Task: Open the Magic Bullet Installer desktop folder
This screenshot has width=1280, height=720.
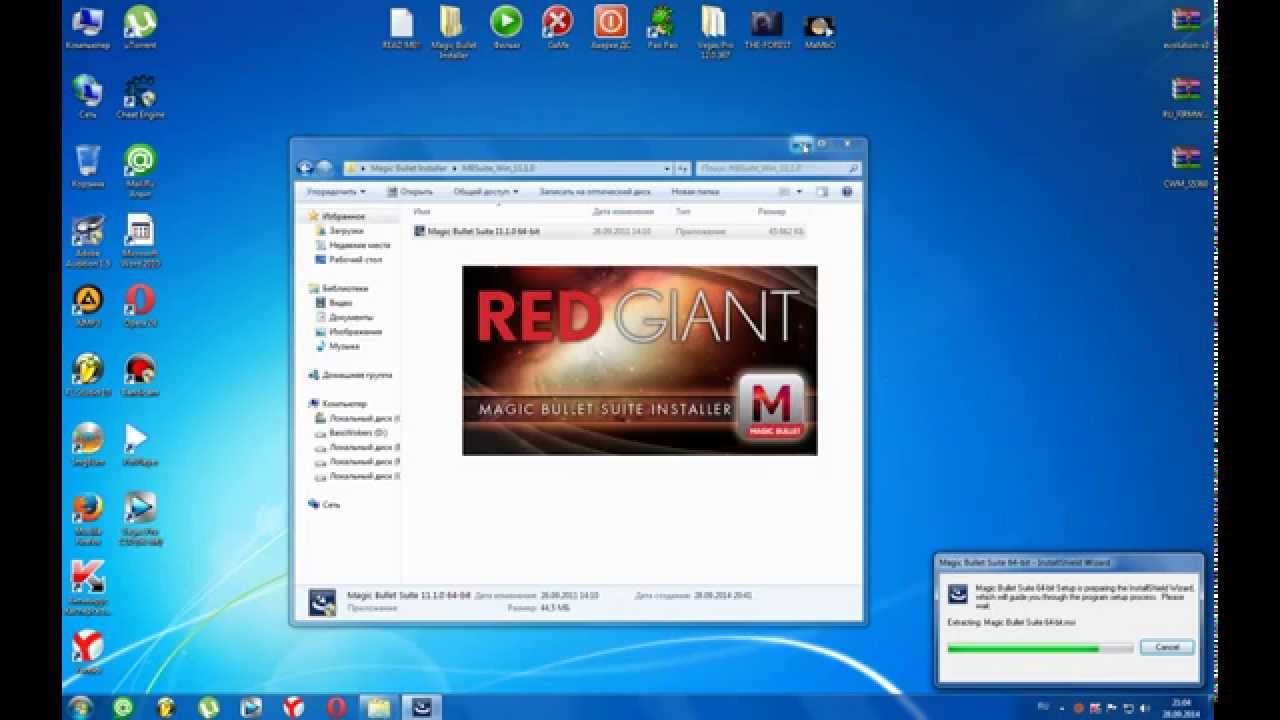Action: click(x=452, y=30)
